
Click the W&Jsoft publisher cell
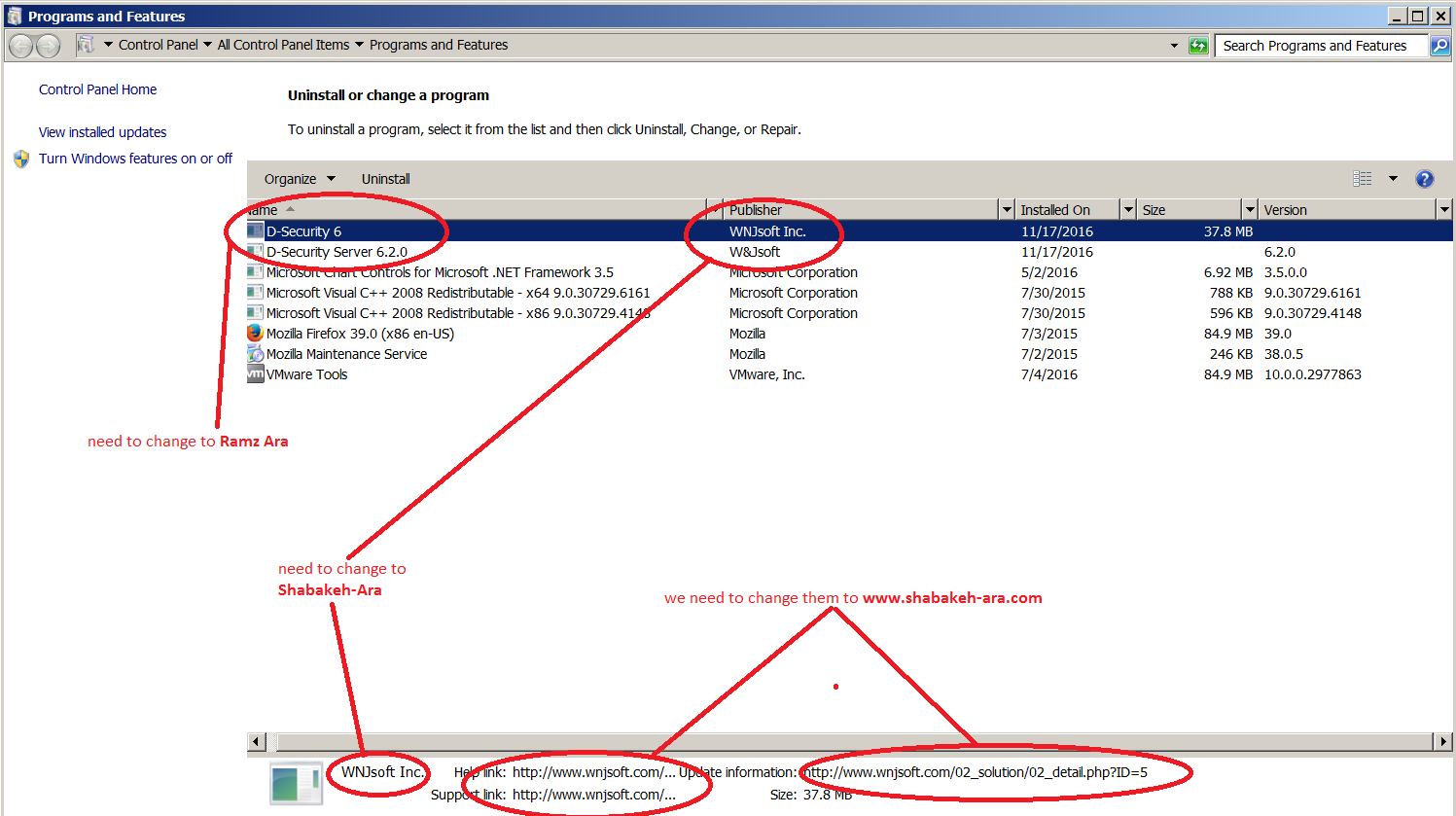[755, 252]
